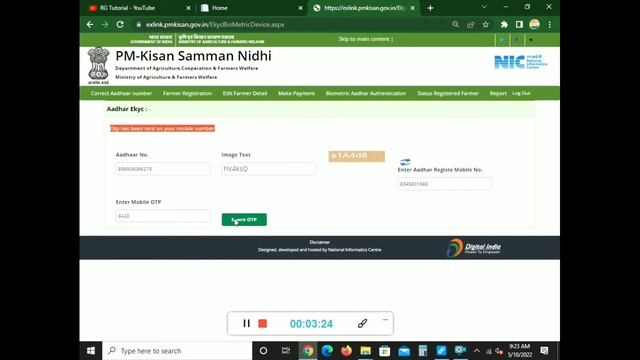This screenshot has height=360, width=640.
Task: Click the Digital India logo
Action: [473, 248]
